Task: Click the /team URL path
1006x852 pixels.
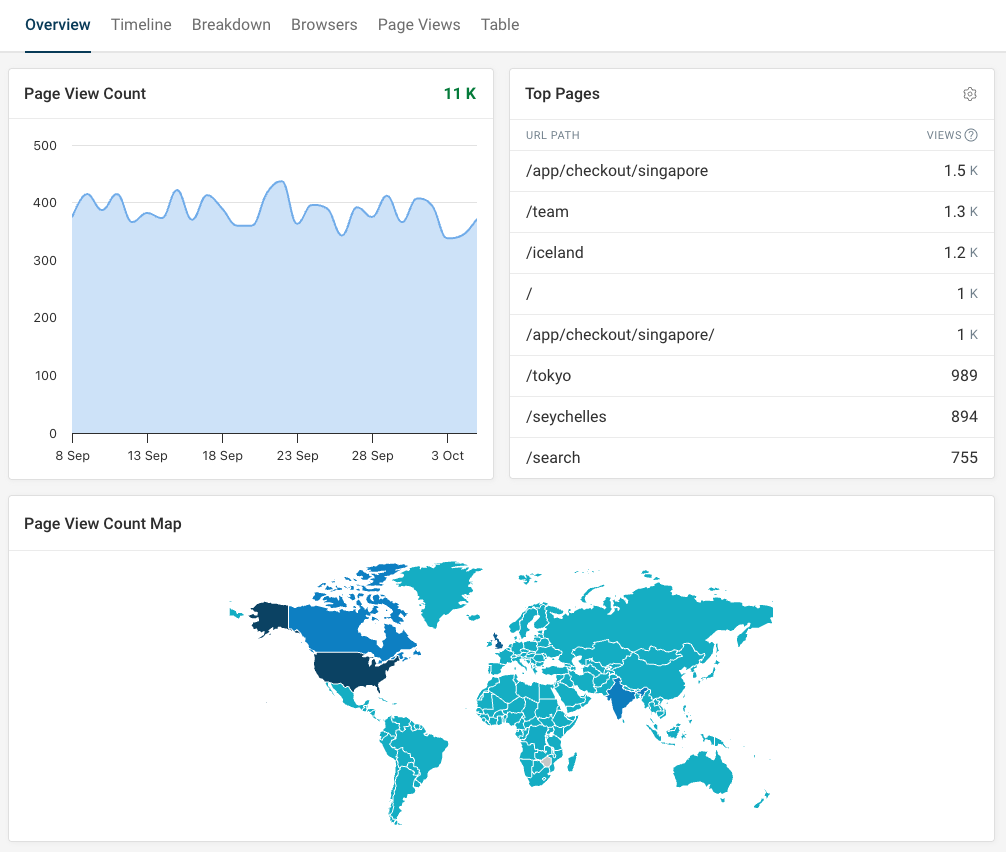Action: (x=547, y=212)
